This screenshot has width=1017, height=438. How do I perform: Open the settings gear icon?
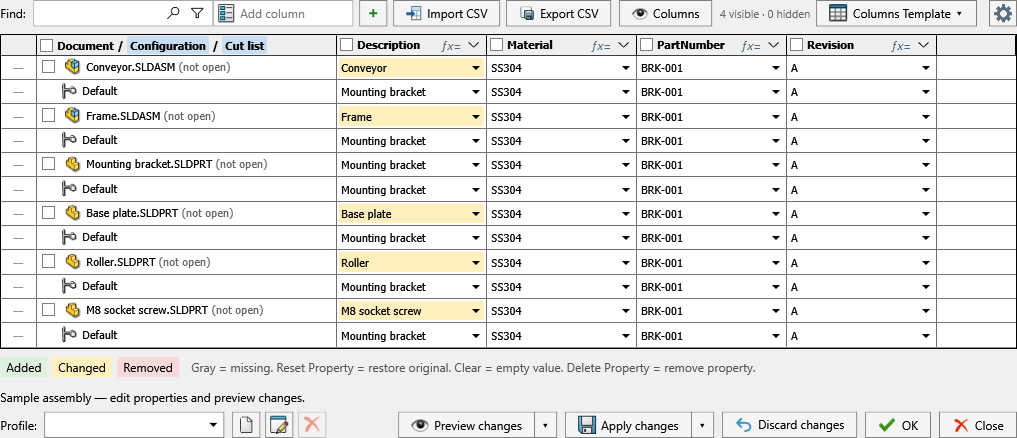coord(1003,14)
